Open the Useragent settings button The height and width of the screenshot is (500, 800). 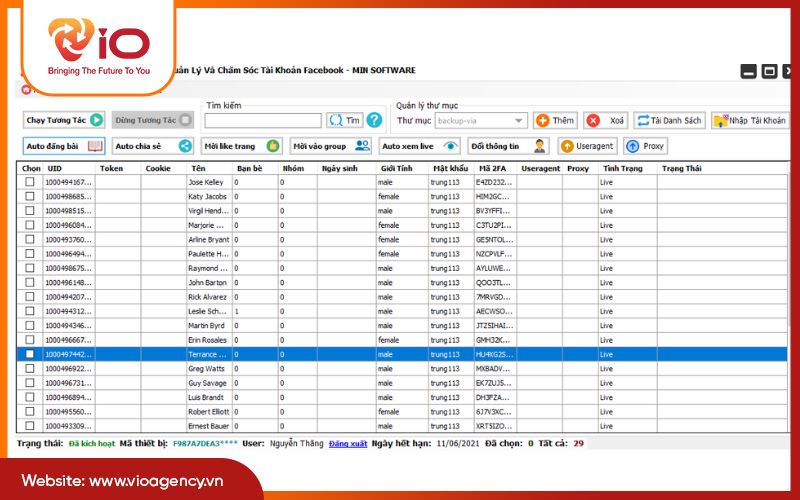pos(588,146)
